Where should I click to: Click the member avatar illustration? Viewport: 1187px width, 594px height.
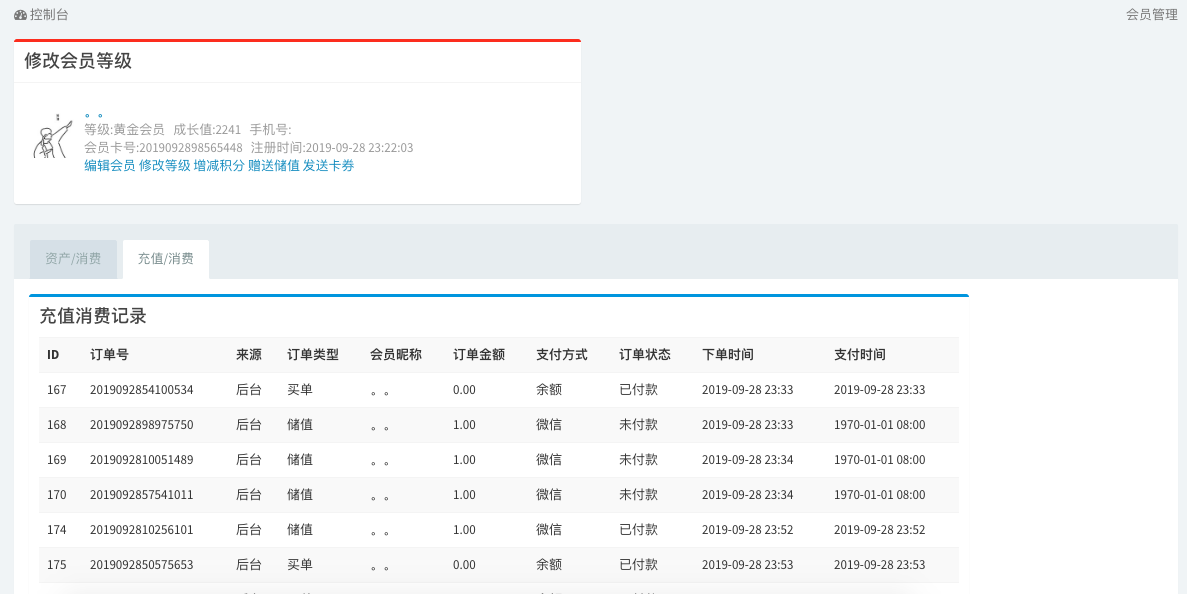click(x=53, y=136)
